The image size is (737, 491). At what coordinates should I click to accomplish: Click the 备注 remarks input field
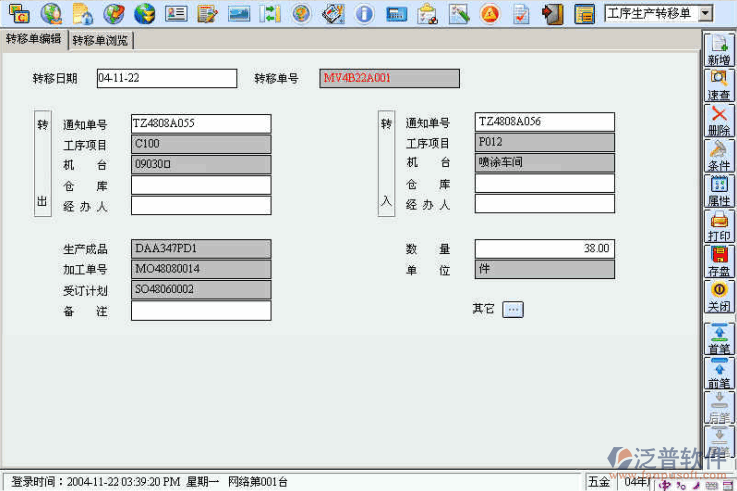click(200, 311)
